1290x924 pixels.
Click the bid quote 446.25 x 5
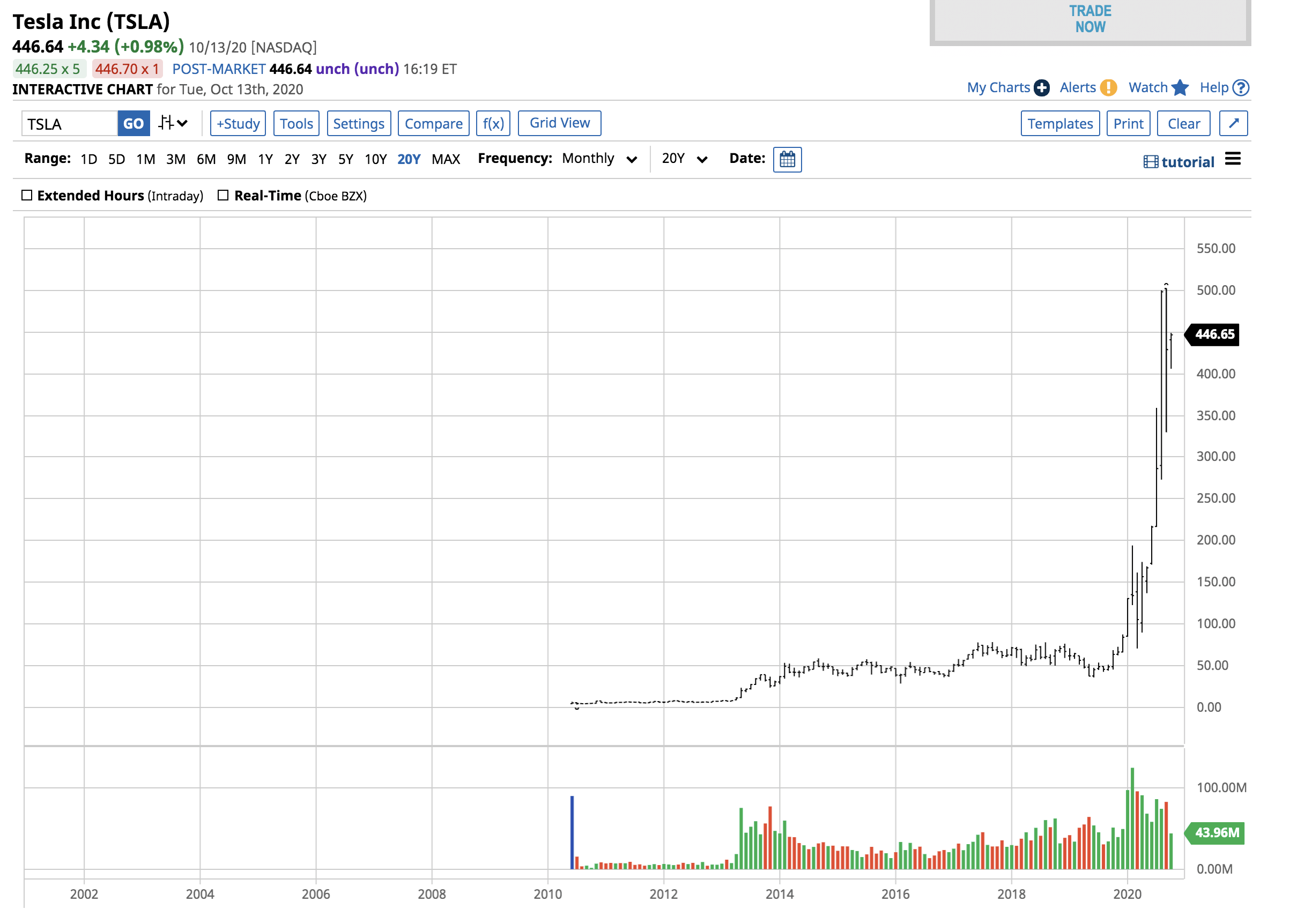click(48, 69)
